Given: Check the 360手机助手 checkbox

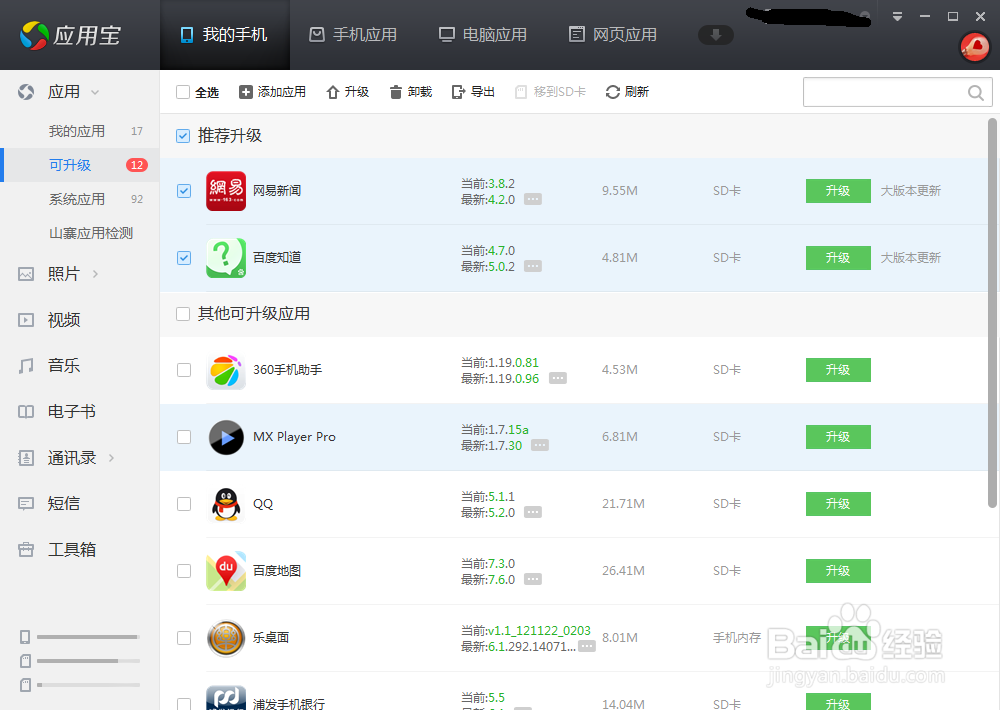Looking at the screenshot, I should tap(184, 370).
